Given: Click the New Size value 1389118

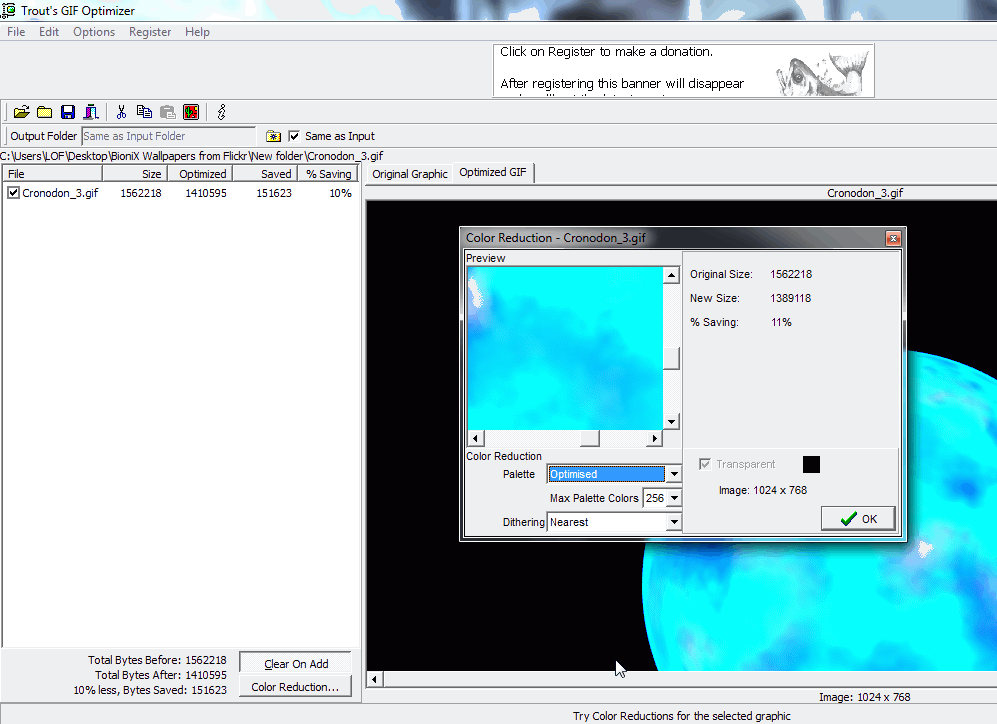Looking at the screenshot, I should click(791, 299).
